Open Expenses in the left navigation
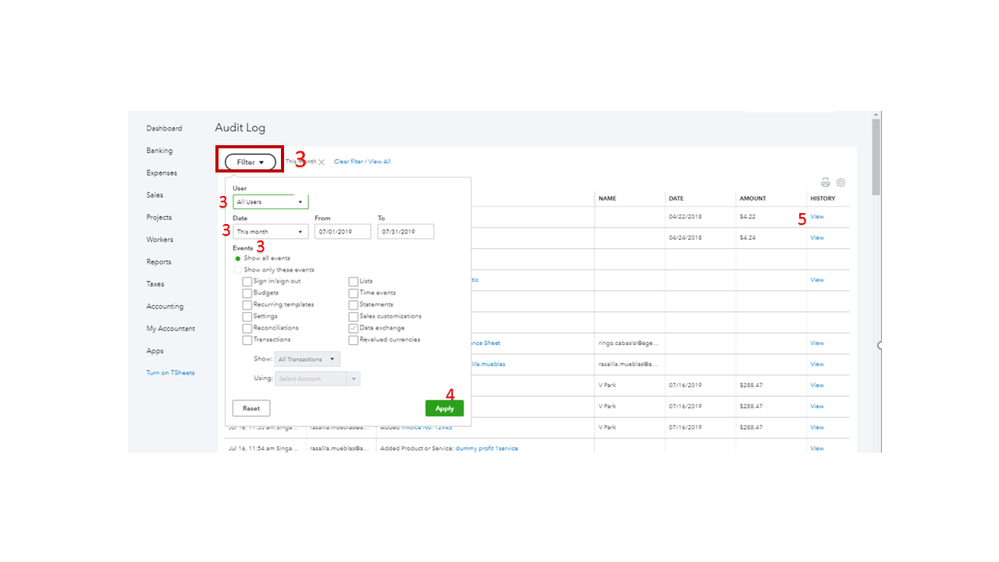This screenshot has width=999, height=562. (x=162, y=173)
